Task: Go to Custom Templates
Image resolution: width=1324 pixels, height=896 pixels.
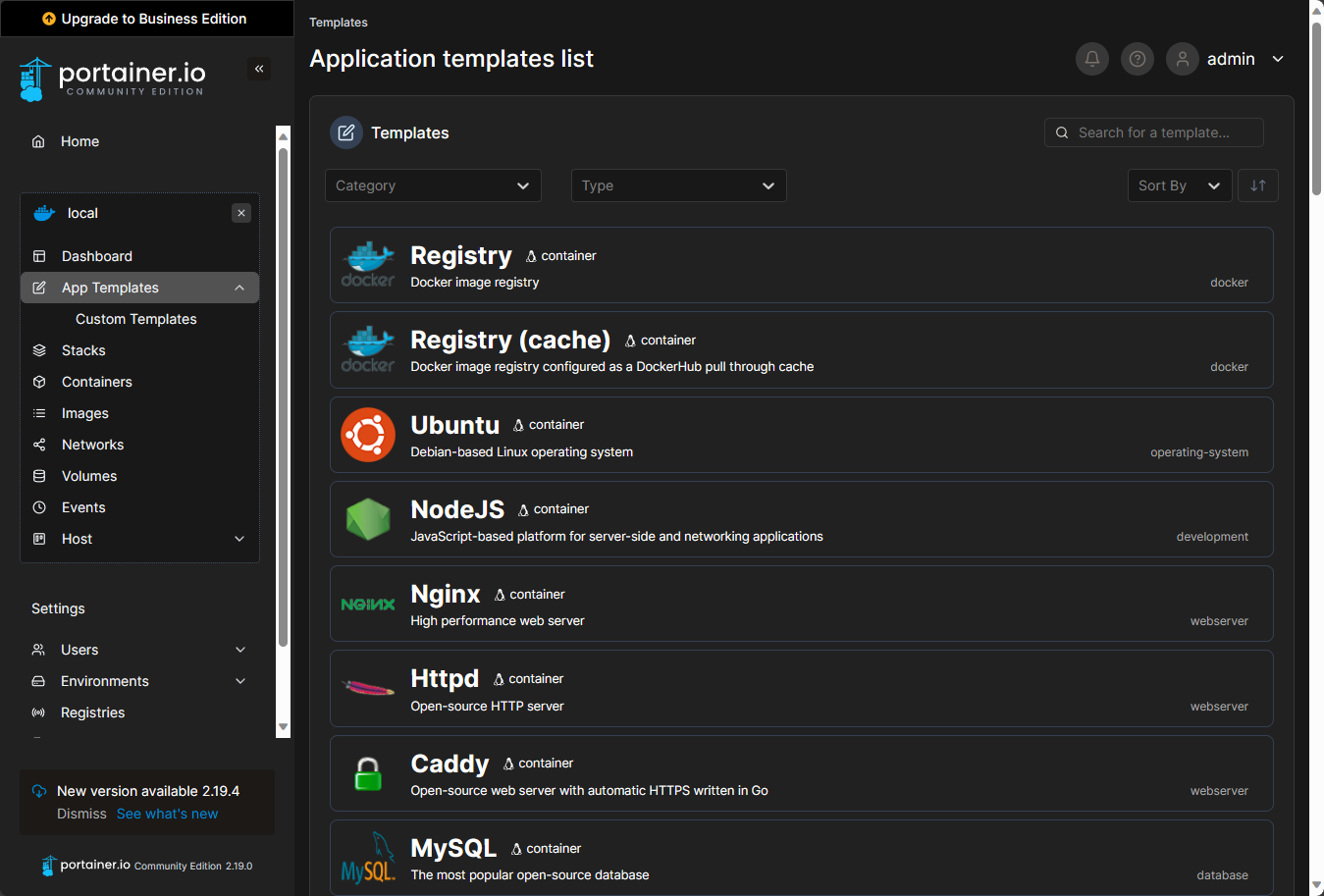Action: coord(135,319)
